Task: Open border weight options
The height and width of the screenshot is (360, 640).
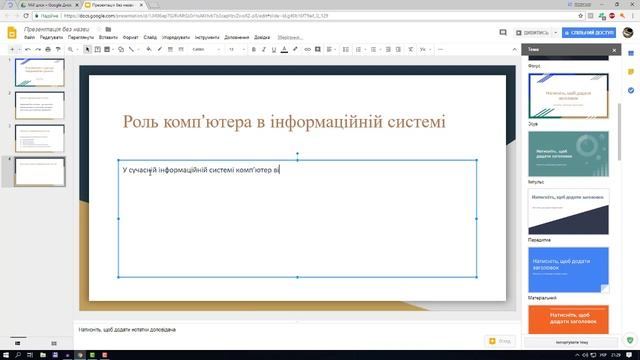Action: coord(170,49)
